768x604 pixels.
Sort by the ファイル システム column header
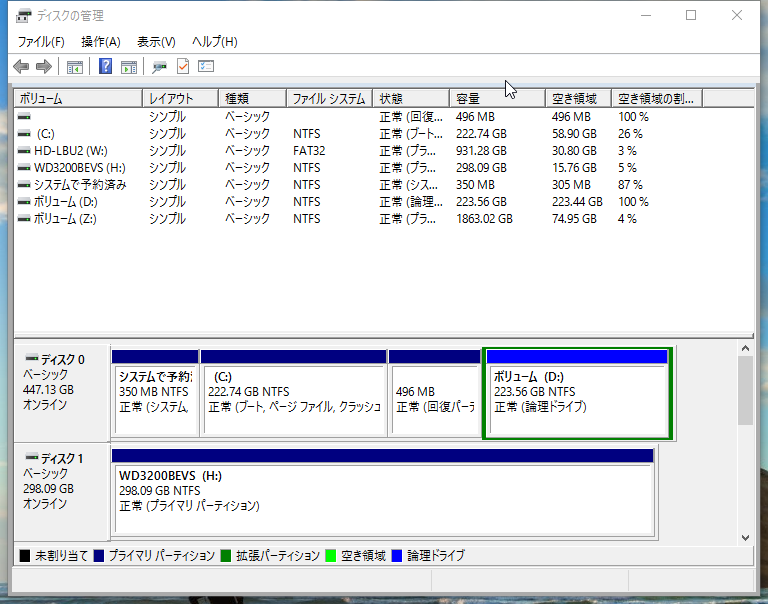click(330, 98)
